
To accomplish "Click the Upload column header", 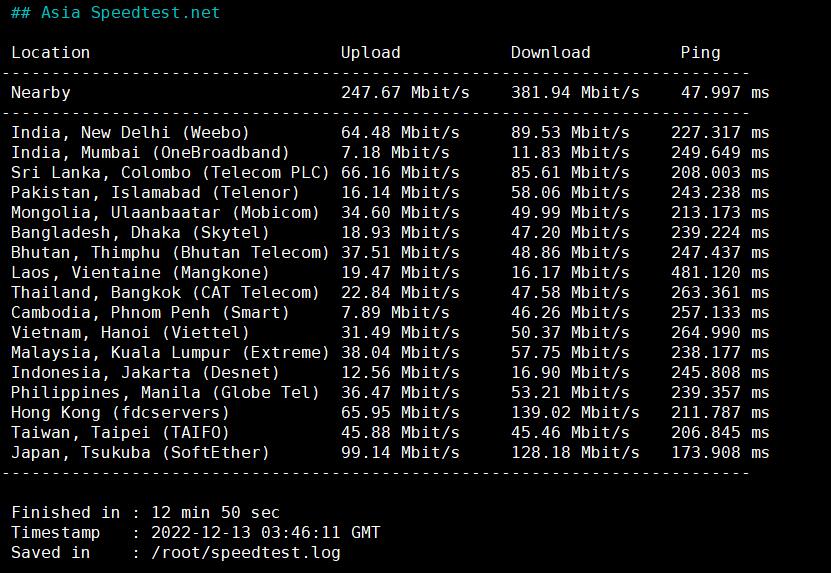I will point(370,53).
